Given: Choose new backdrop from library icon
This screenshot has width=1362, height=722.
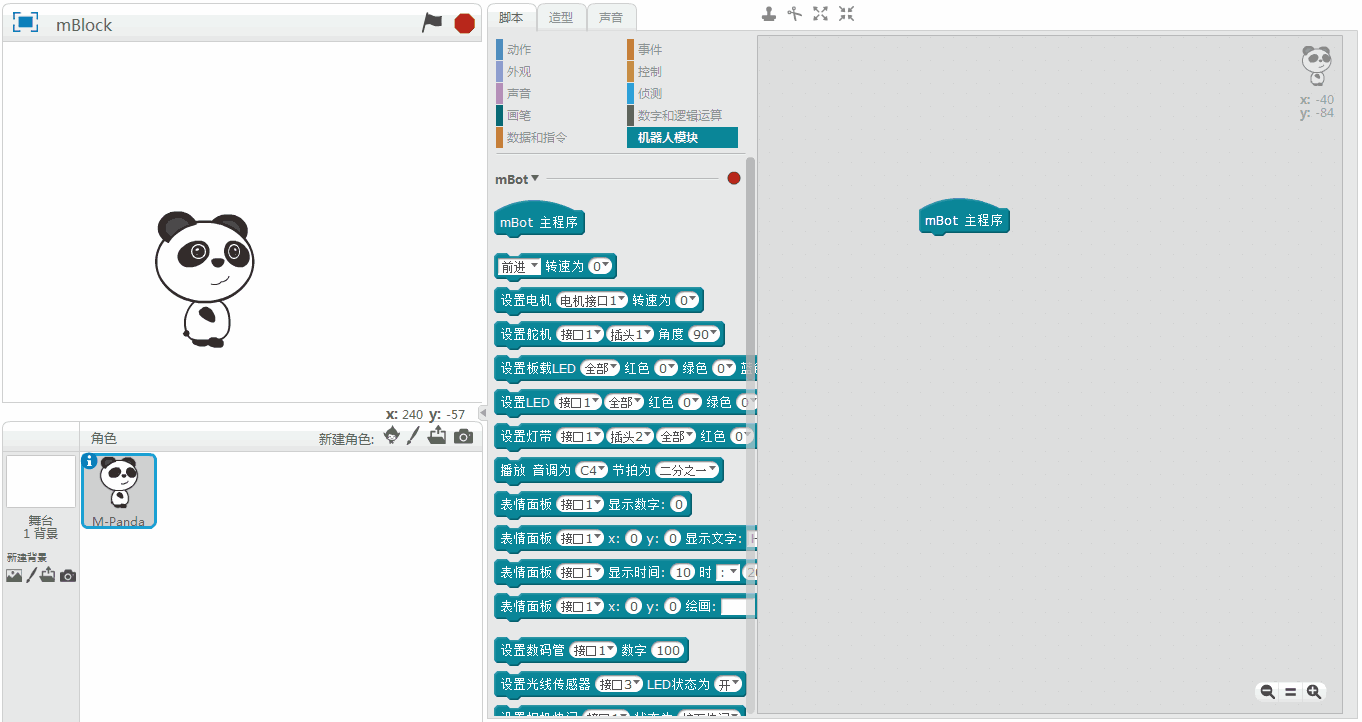Looking at the screenshot, I should [x=14, y=576].
